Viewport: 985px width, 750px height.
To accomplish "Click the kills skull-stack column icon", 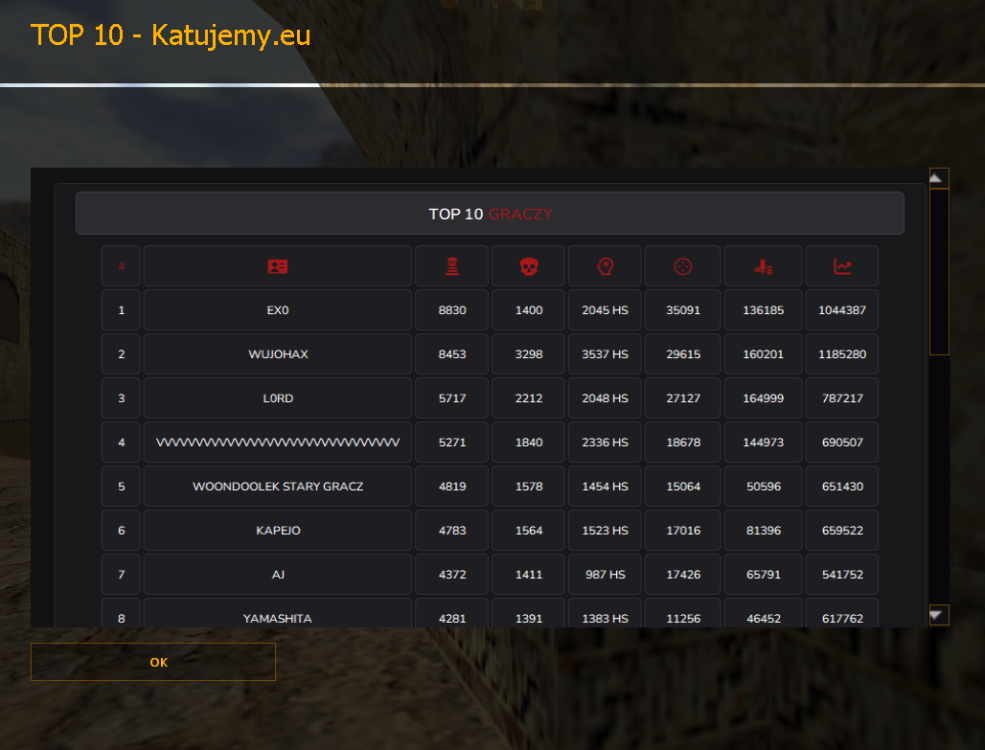I will click(x=452, y=266).
